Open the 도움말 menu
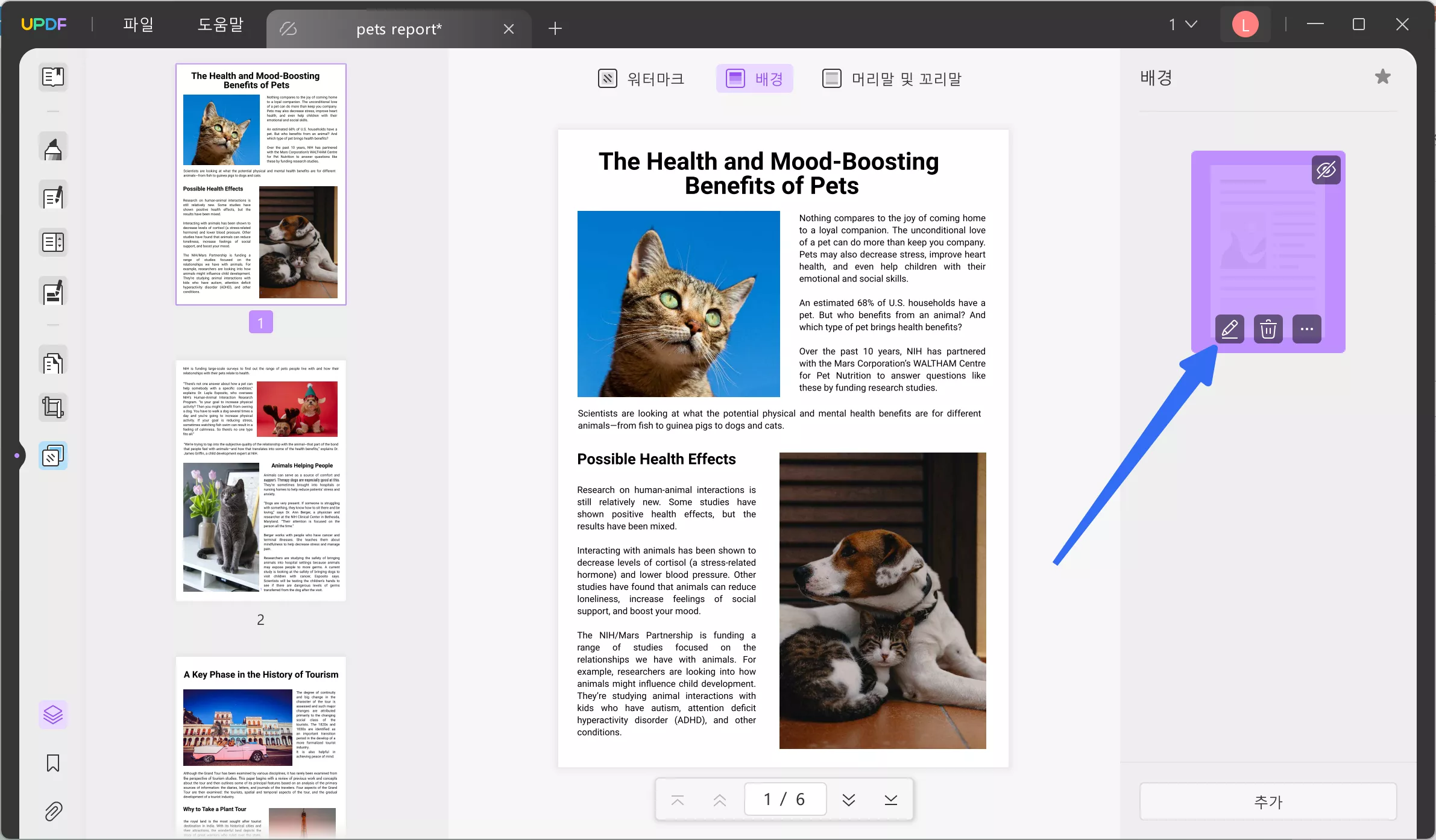This screenshot has width=1436, height=840. coord(221,25)
